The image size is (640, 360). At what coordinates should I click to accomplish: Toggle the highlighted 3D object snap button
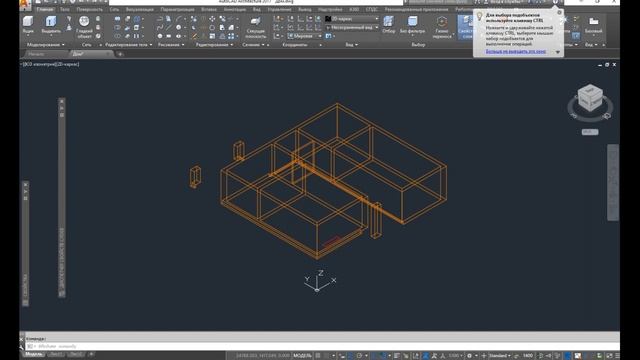pyautogui.click(x=425, y=356)
